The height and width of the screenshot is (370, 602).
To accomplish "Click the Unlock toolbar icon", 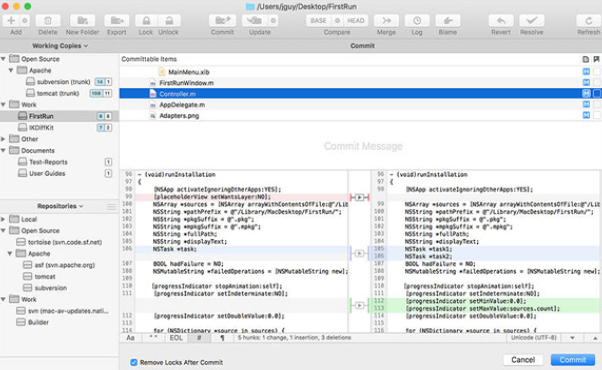I will [x=169, y=20].
